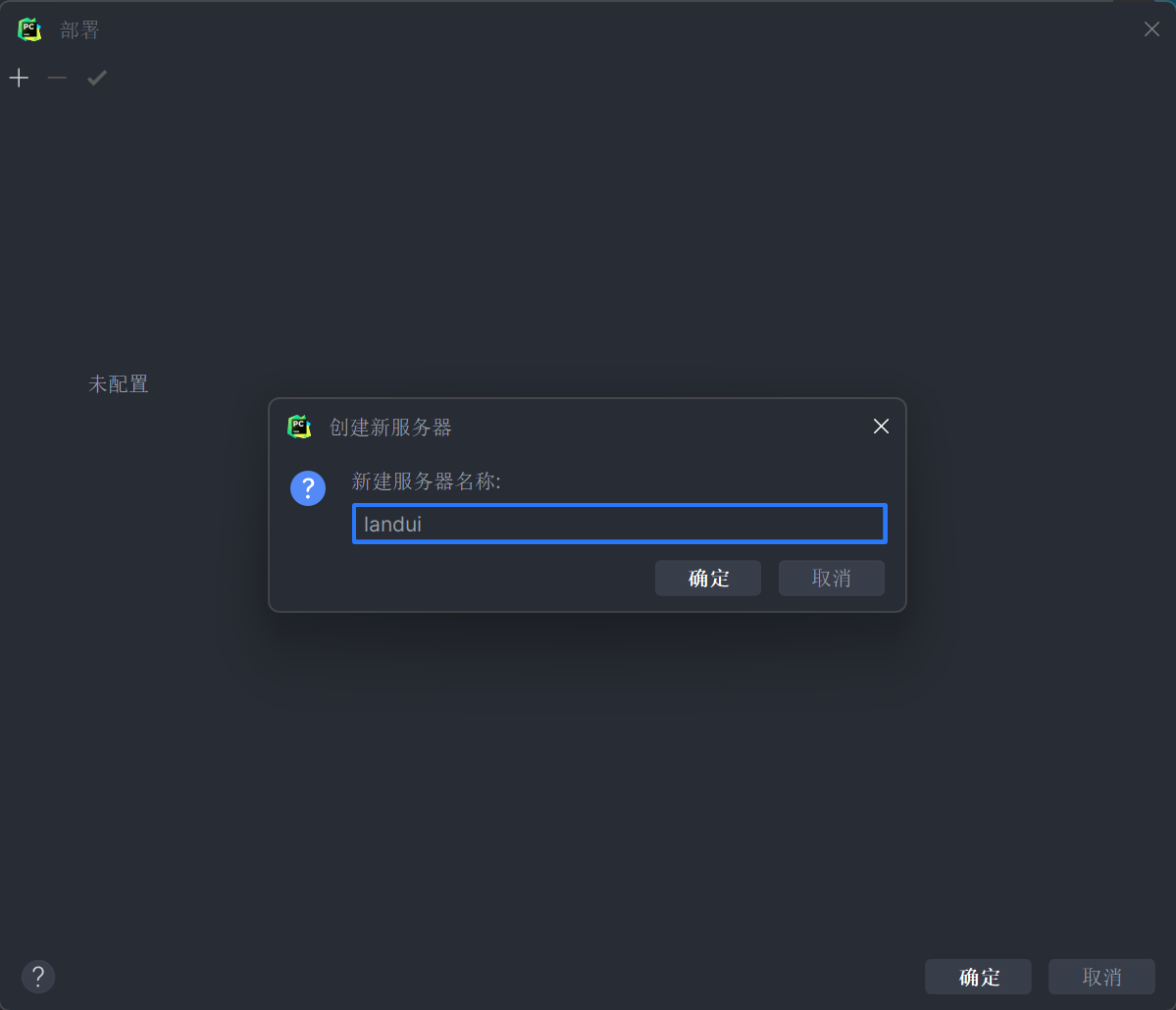Click the PyCharm logo in 部署 title bar

29,29
